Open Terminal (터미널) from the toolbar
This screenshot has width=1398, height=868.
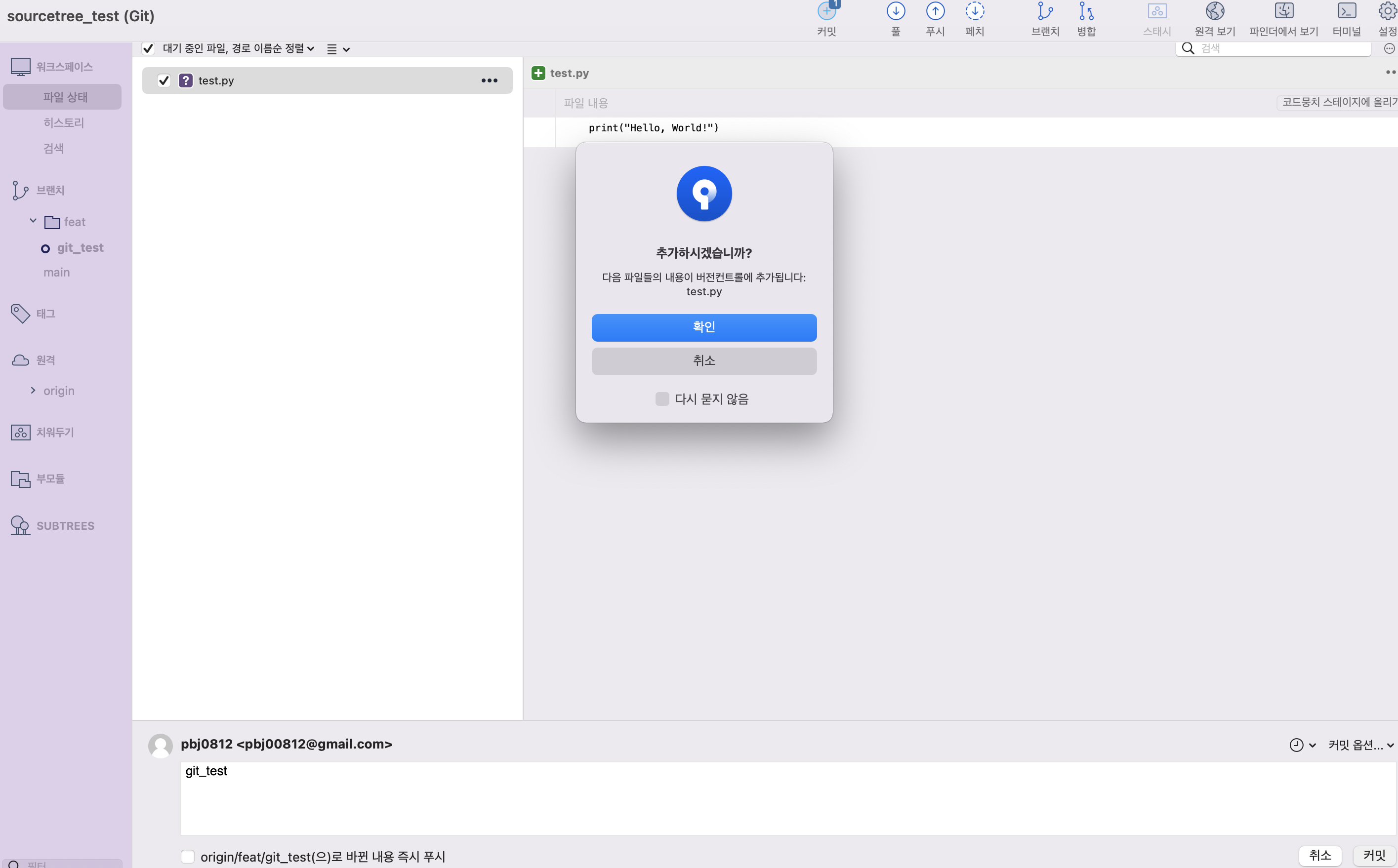pos(1346,11)
